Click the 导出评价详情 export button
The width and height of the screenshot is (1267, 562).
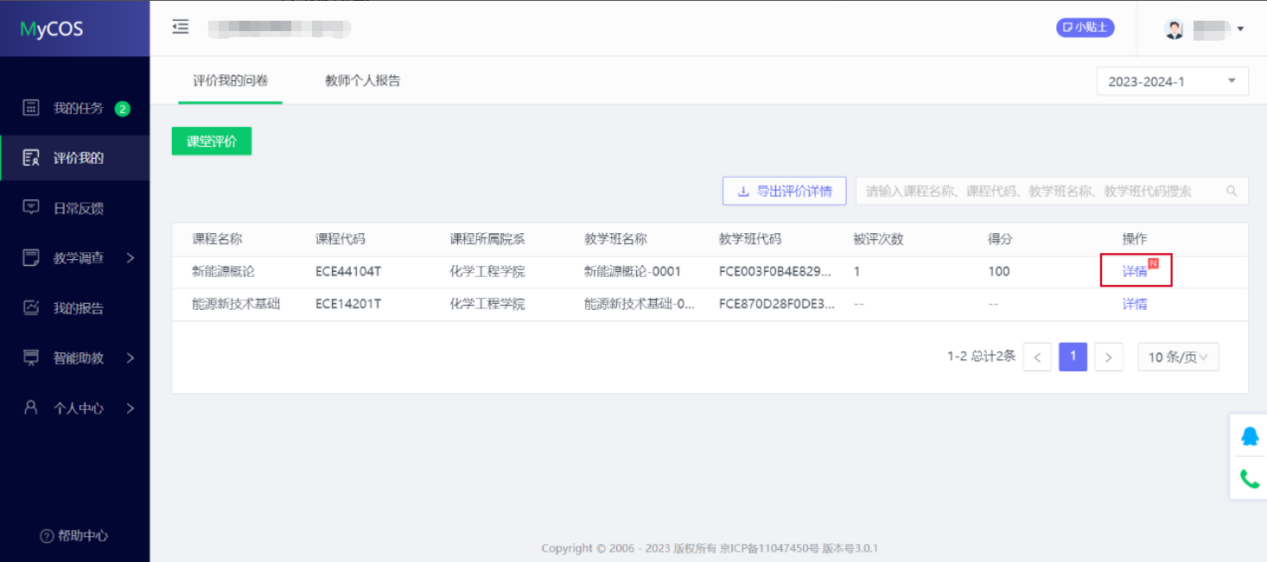pyautogui.click(x=784, y=191)
